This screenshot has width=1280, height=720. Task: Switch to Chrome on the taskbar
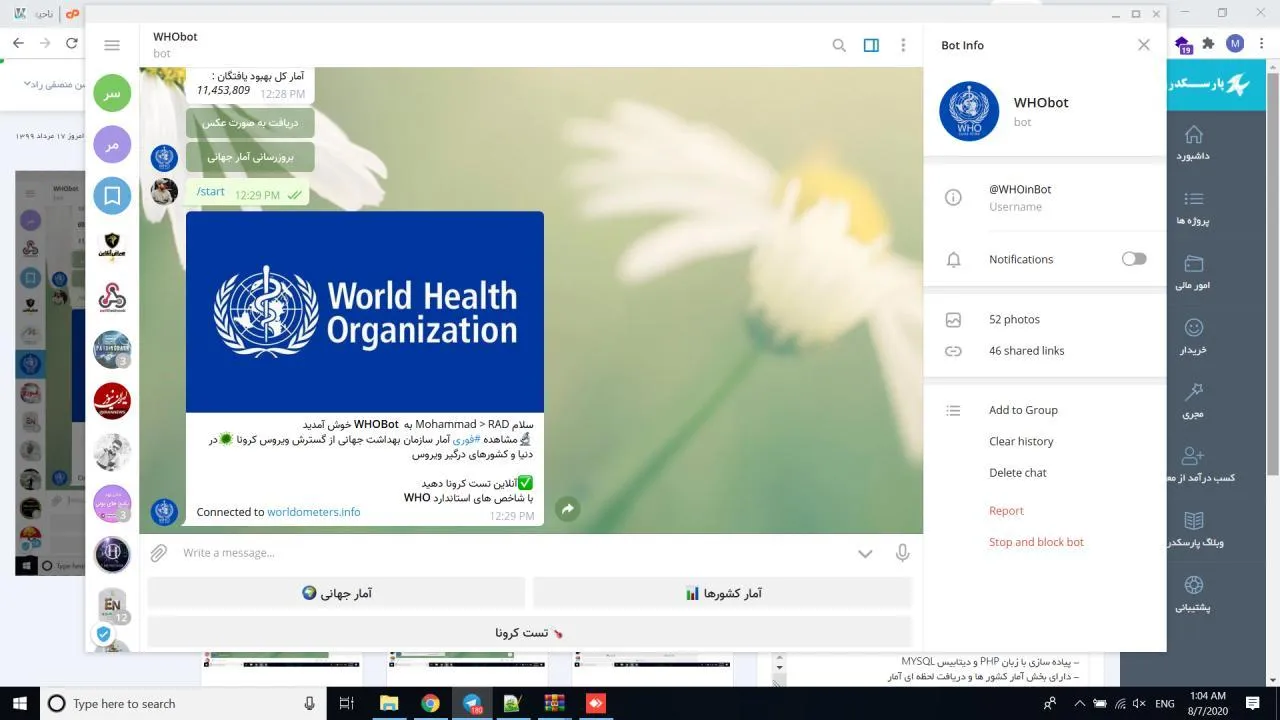coord(430,703)
